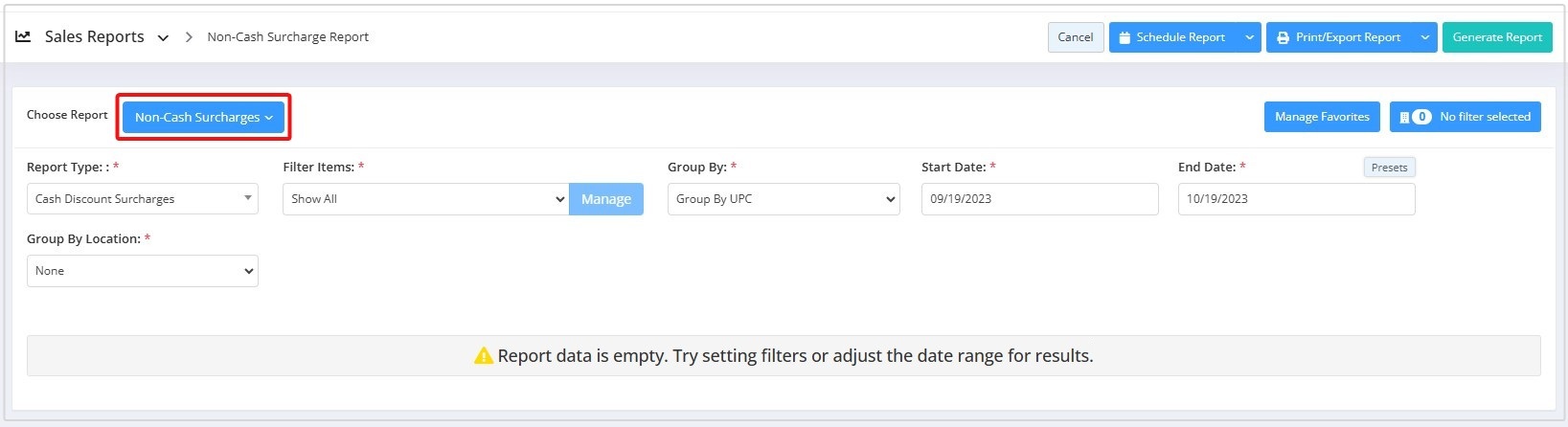Click the Cancel button
Screen dimensions: 1568x427
click(1076, 37)
